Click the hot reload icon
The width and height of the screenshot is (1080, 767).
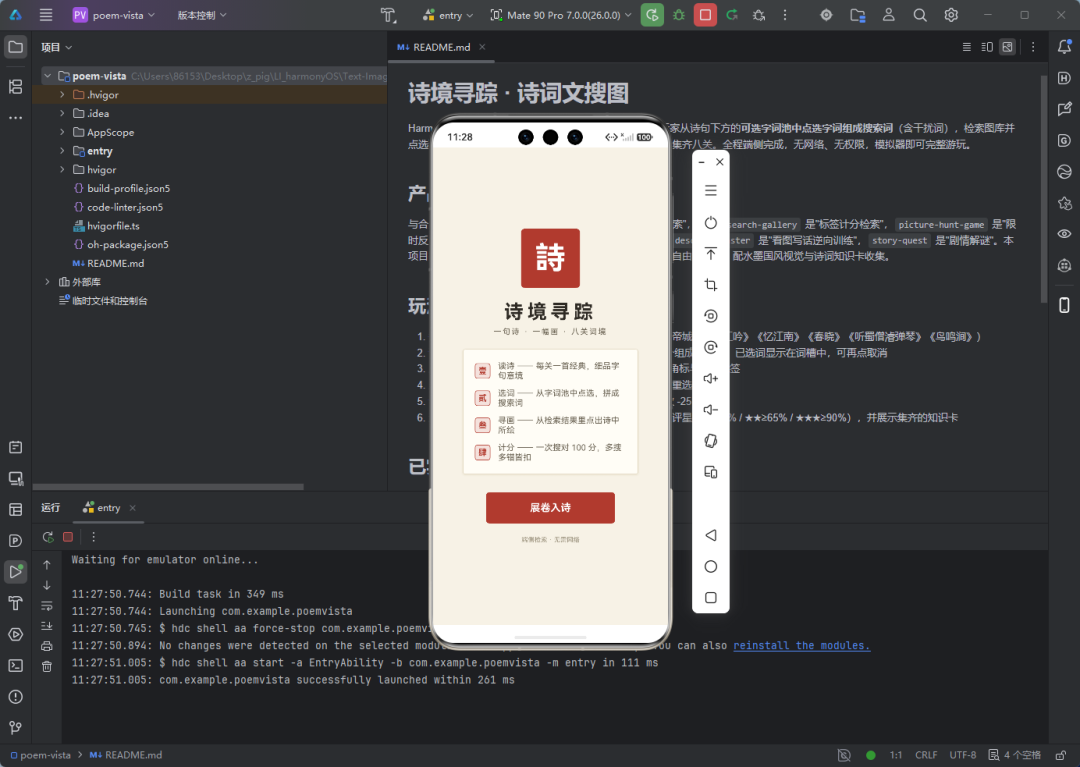(x=732, y=14)
